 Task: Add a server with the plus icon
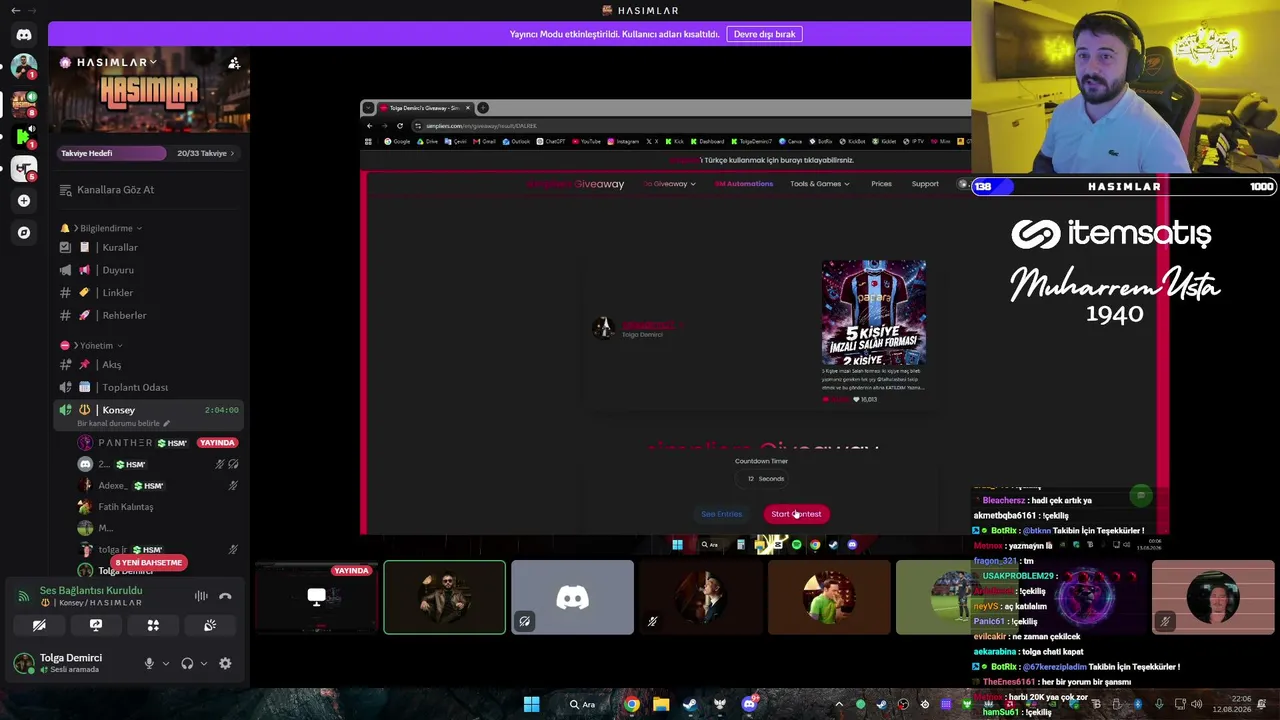[24, 200]
